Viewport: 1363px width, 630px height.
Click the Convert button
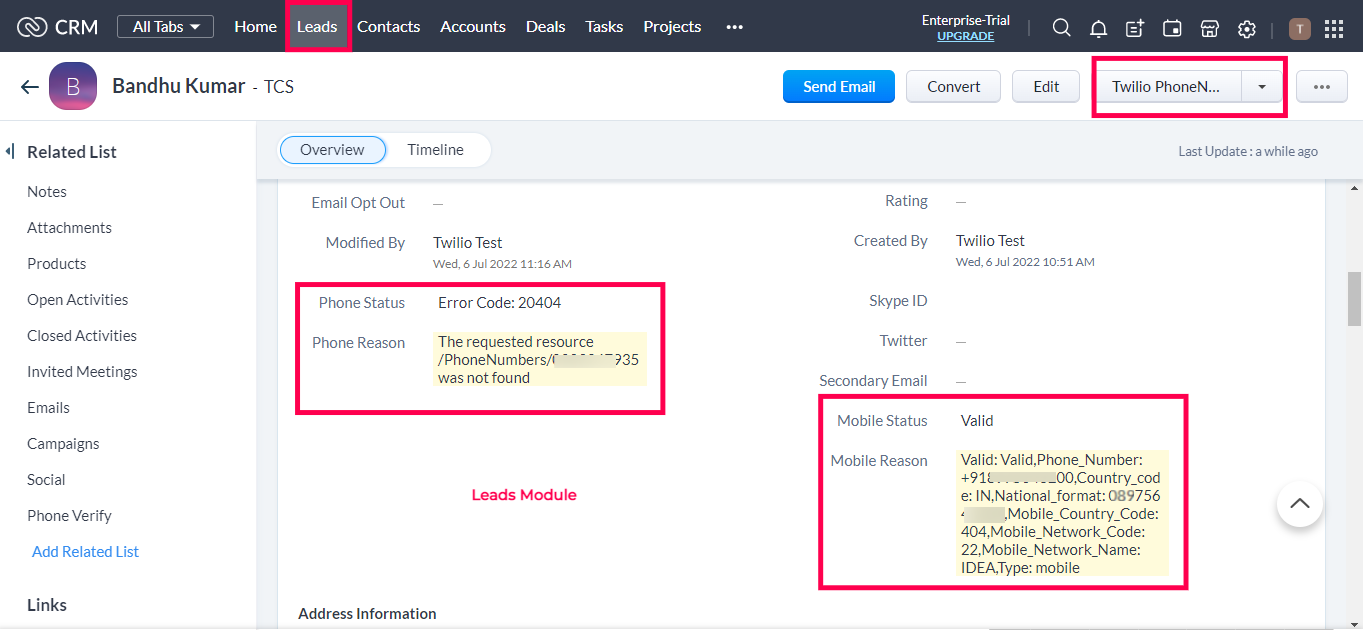click(x=954, y=87)
